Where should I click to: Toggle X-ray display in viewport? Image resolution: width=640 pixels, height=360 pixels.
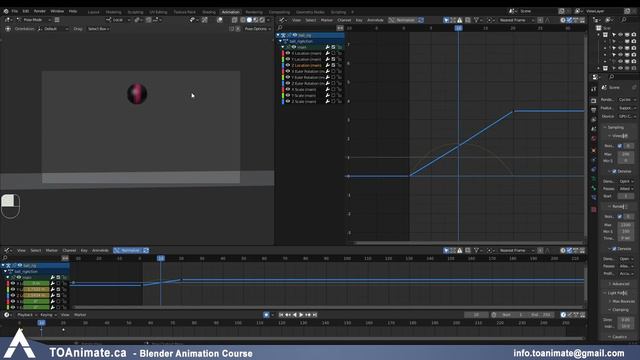pyautogui.click(x=235, y=20)
